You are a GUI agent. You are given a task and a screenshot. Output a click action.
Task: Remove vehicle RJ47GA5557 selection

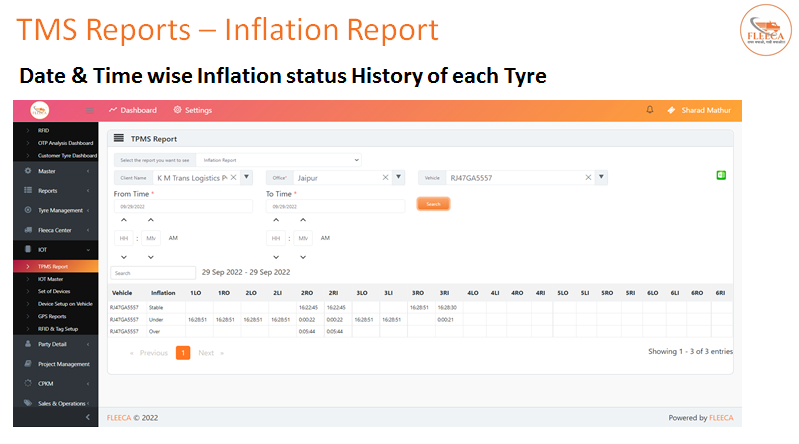(588, 177)
